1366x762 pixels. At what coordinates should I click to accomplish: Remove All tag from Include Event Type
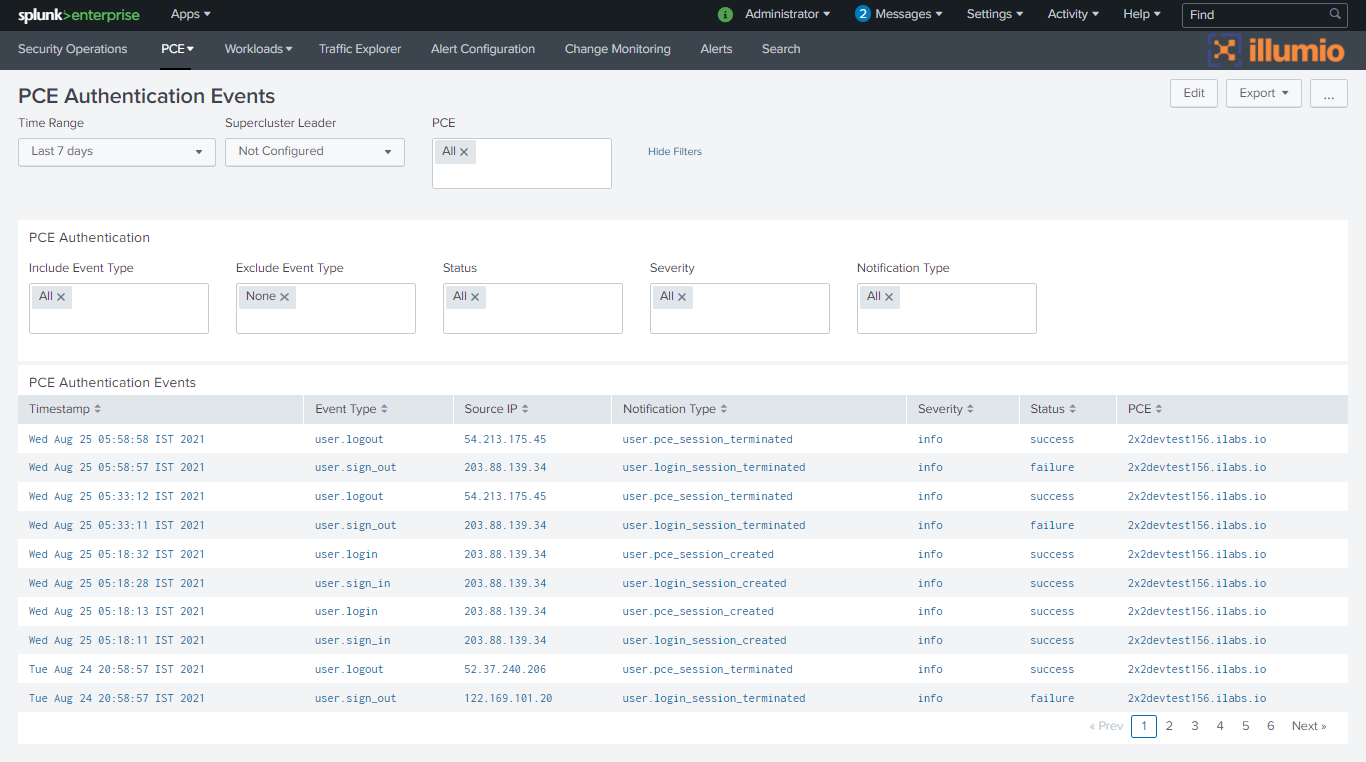pyautogui.click(x=61, y=297)
